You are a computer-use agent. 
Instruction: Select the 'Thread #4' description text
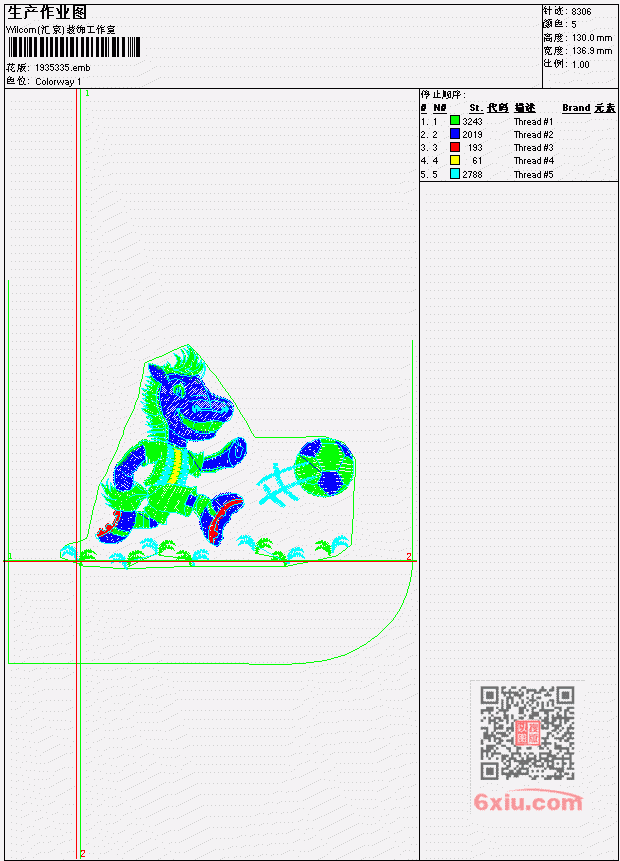(533, 161)
